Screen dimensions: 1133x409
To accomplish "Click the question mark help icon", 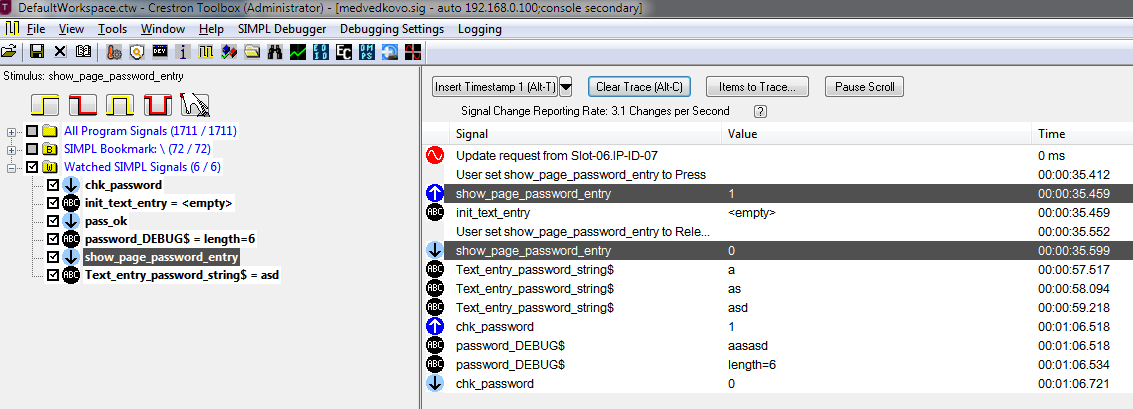I will point(760,111).
